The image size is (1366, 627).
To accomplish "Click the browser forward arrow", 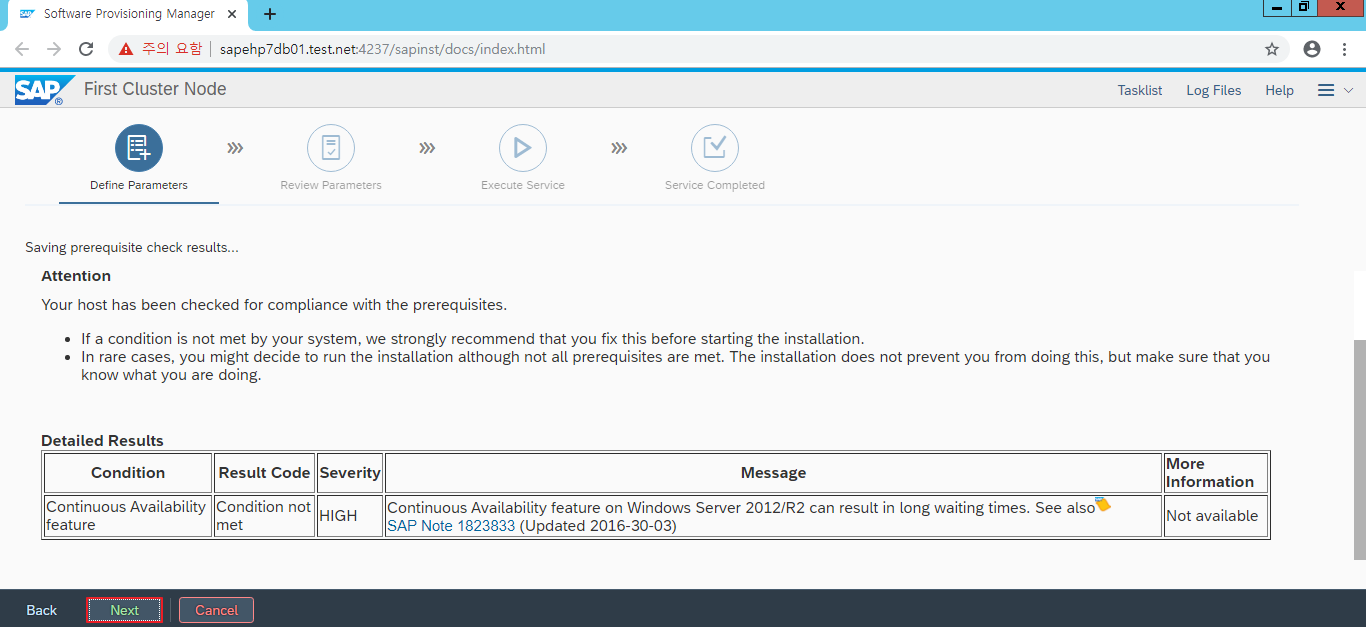I will pos(54,49).
